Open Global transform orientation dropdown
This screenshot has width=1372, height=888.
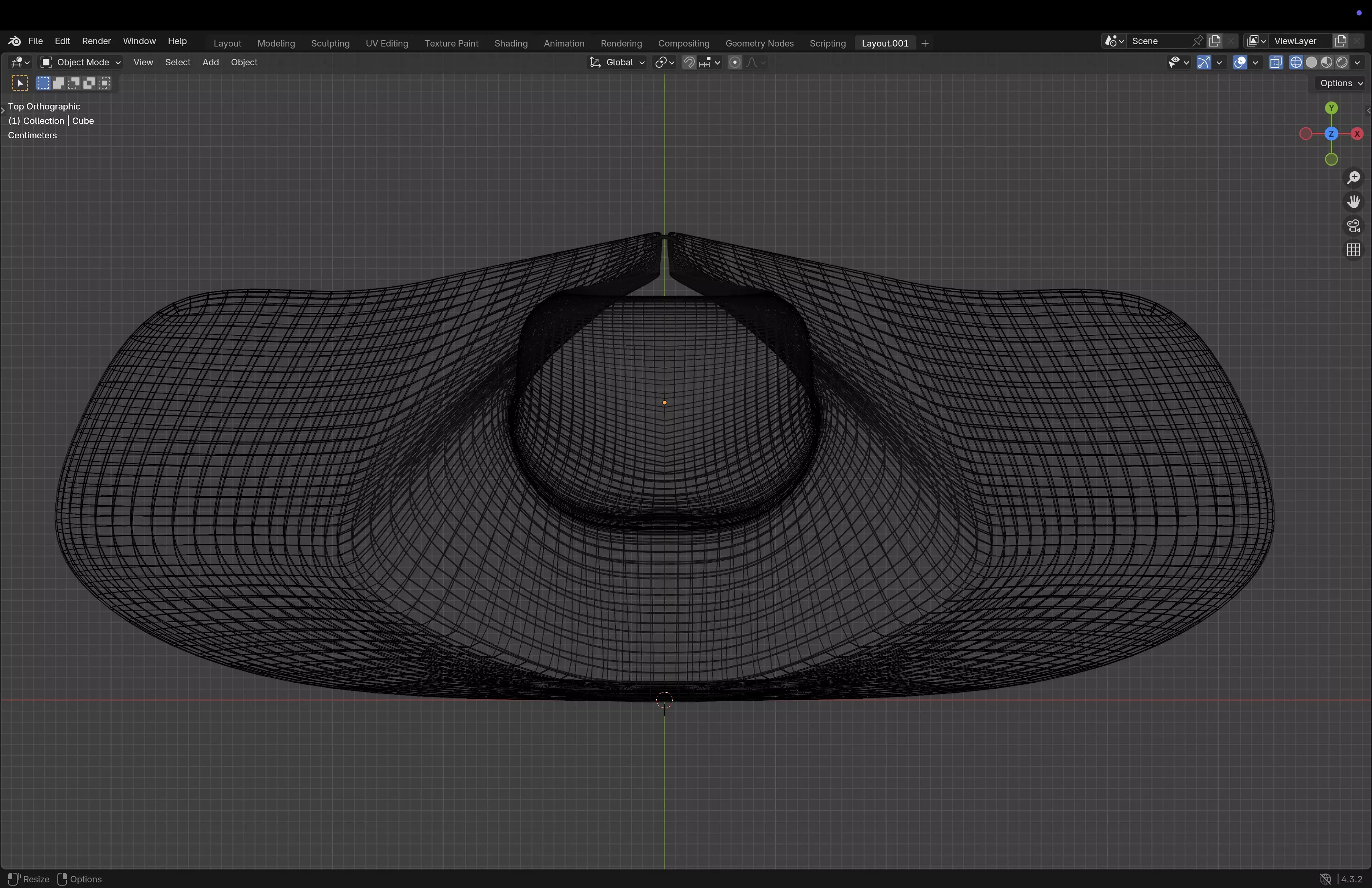tap(617, 62)
